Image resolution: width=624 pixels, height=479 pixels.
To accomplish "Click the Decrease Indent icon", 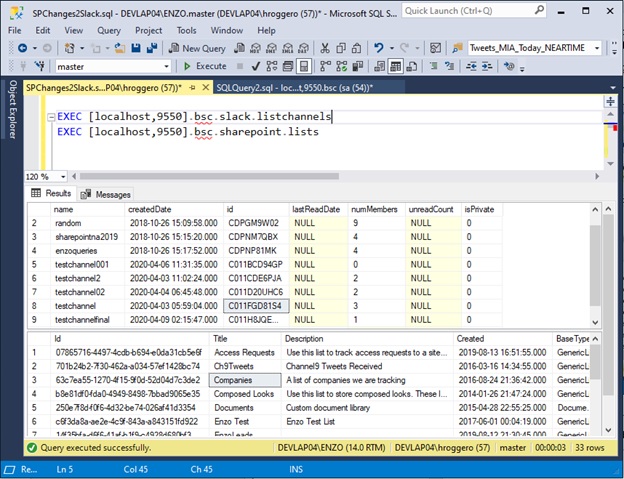I will click(471, 66).
